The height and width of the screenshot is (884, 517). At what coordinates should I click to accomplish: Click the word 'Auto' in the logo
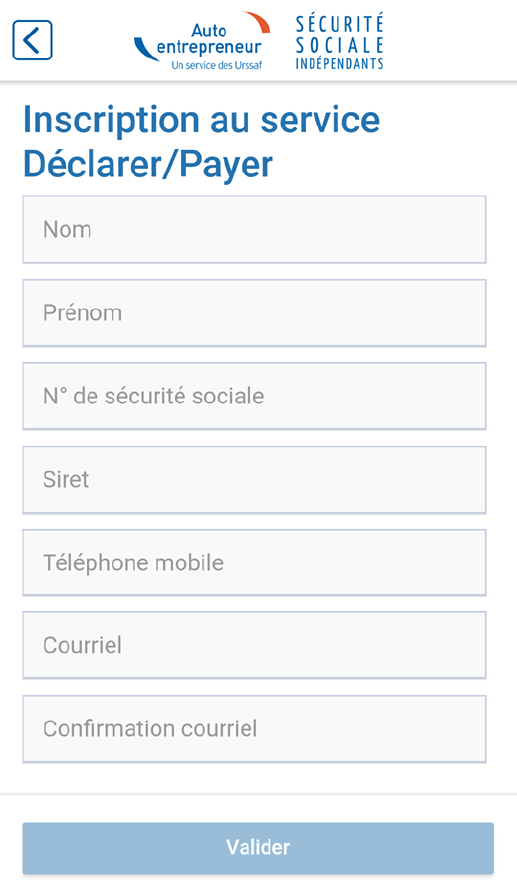[209, 30]
